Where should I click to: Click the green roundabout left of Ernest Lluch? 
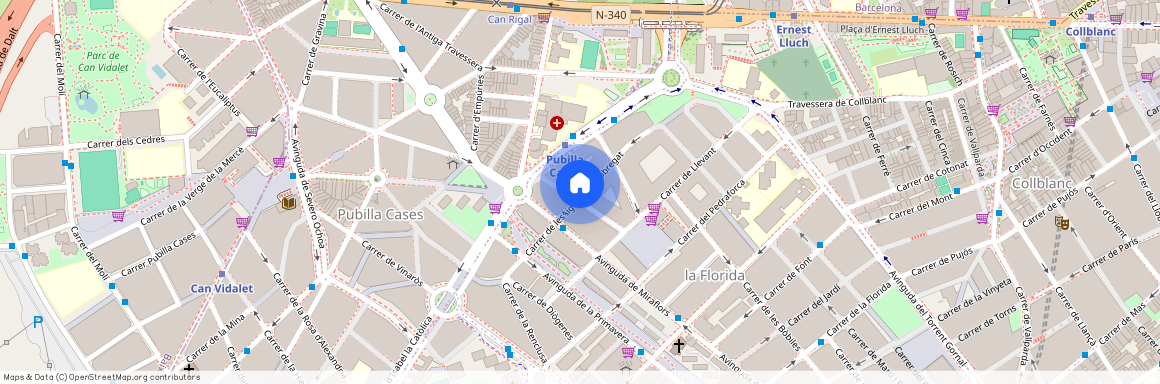670,78
